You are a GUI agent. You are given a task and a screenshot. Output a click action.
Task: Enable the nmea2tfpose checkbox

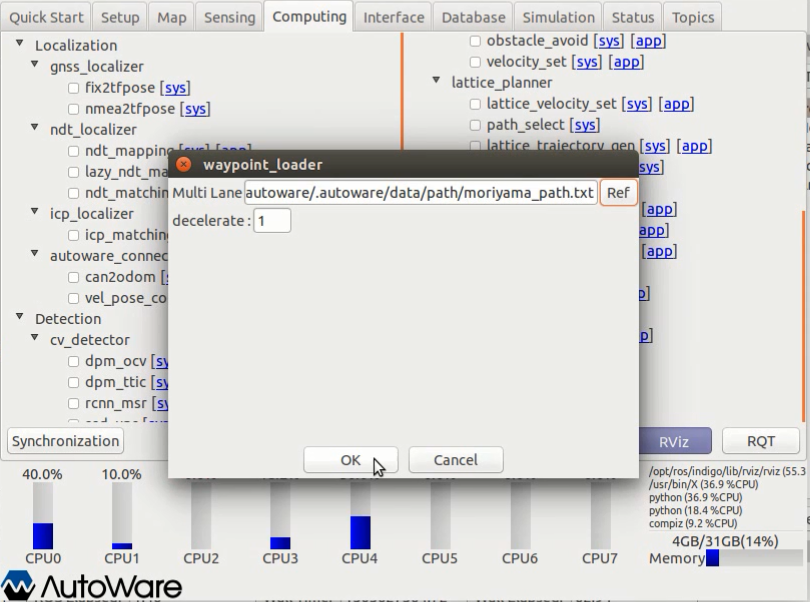tap(73, 109)
